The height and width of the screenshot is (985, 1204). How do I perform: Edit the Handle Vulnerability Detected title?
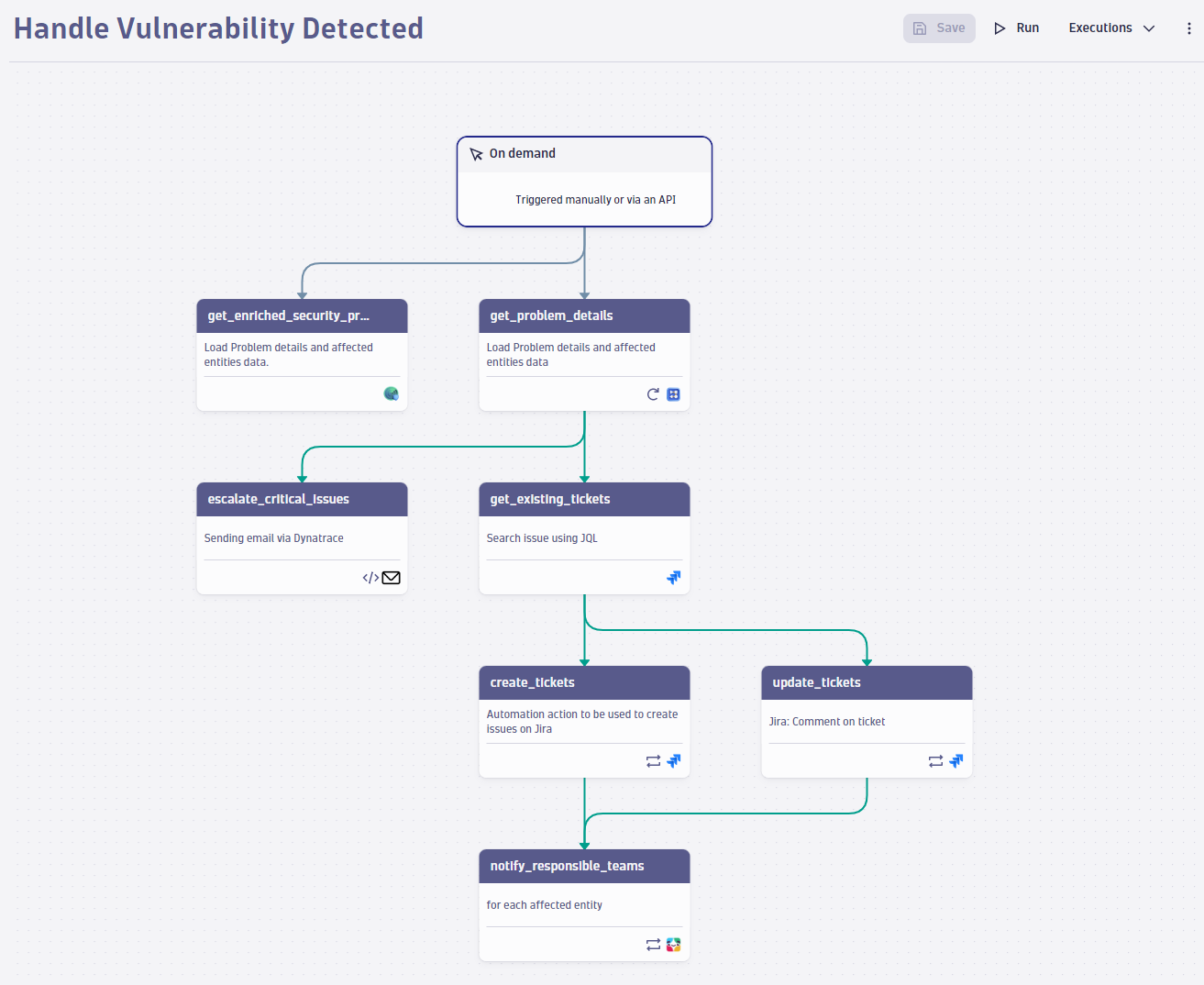tap(218, 28)
